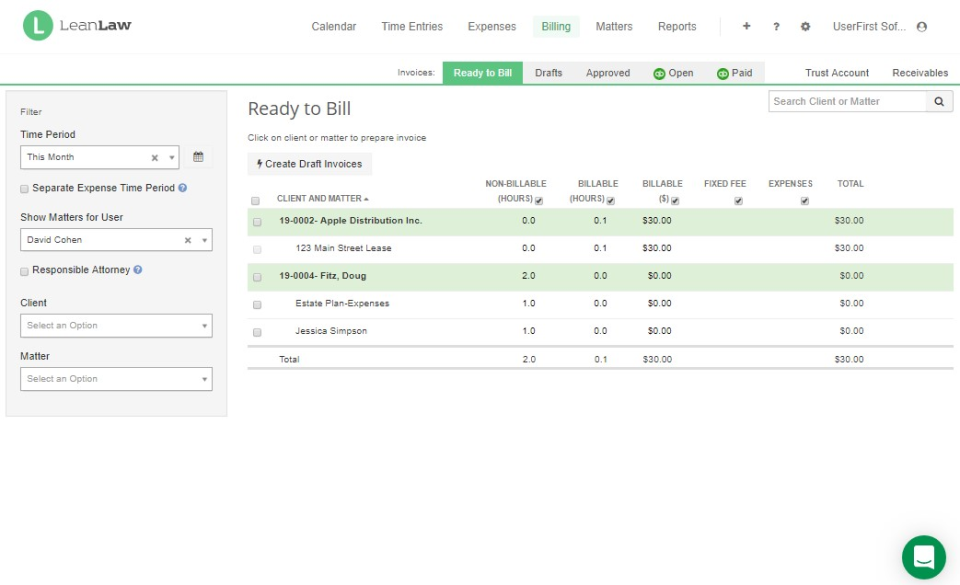960x585 pixels.
Task: Click help icon next to Responsible Attorney
Action: coord(138,270)
